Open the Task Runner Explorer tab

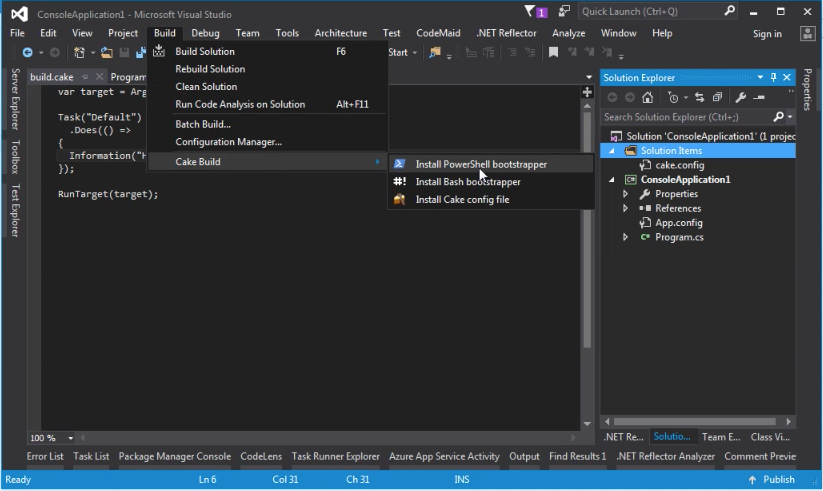[336, 456]
